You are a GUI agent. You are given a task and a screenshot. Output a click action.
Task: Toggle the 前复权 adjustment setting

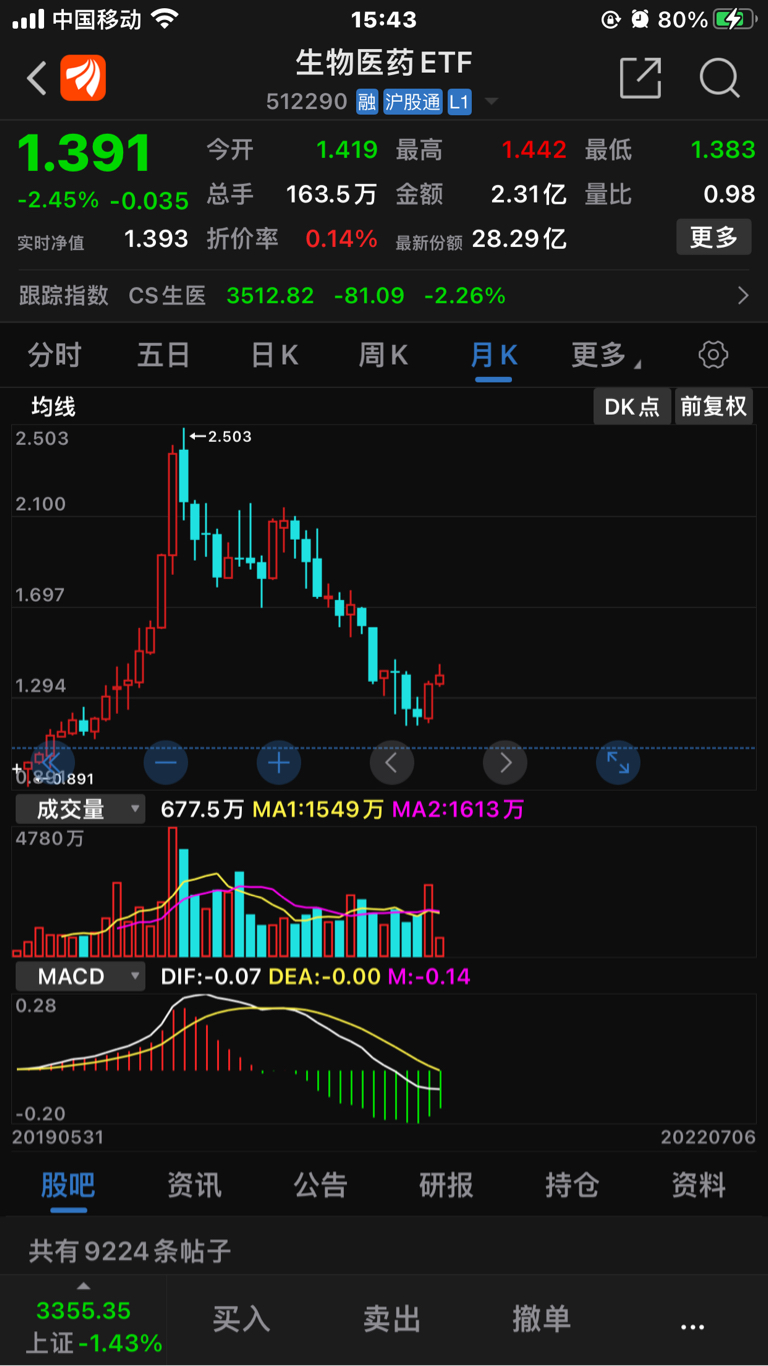click(714, 406)
